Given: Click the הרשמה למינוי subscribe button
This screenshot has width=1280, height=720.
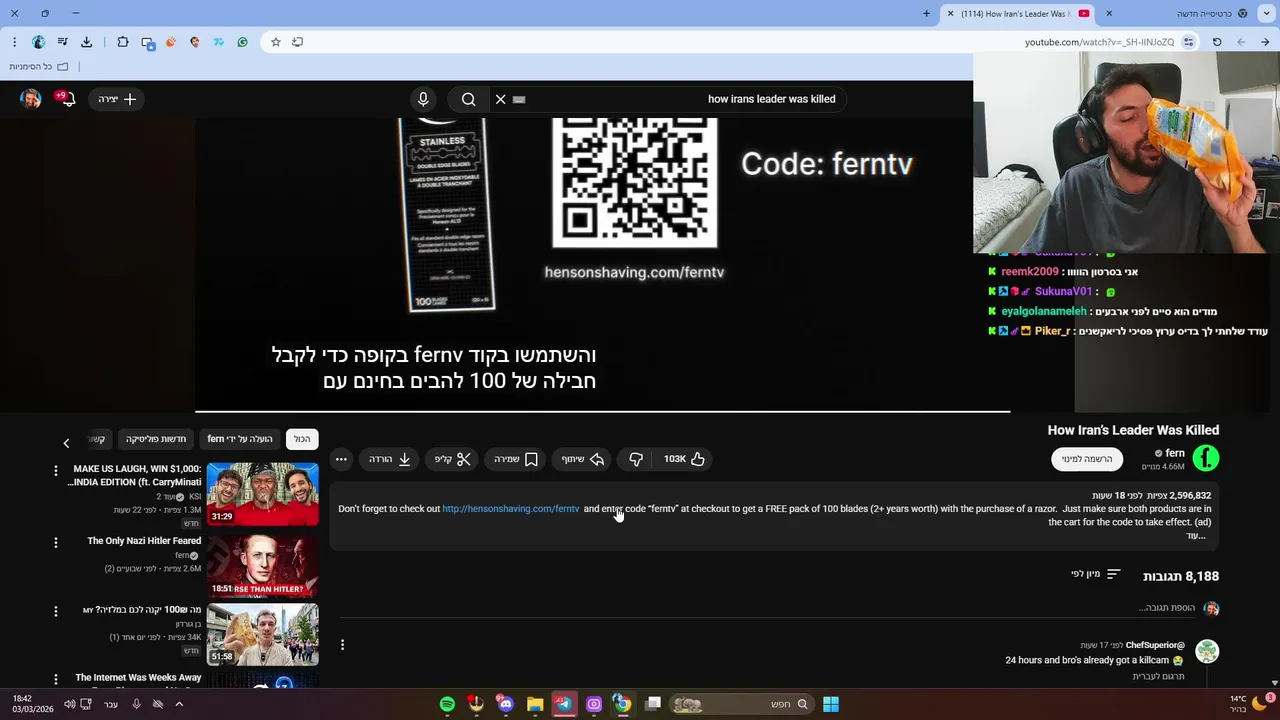Looking at the screenshot, I should click(x=1087, y=459).
